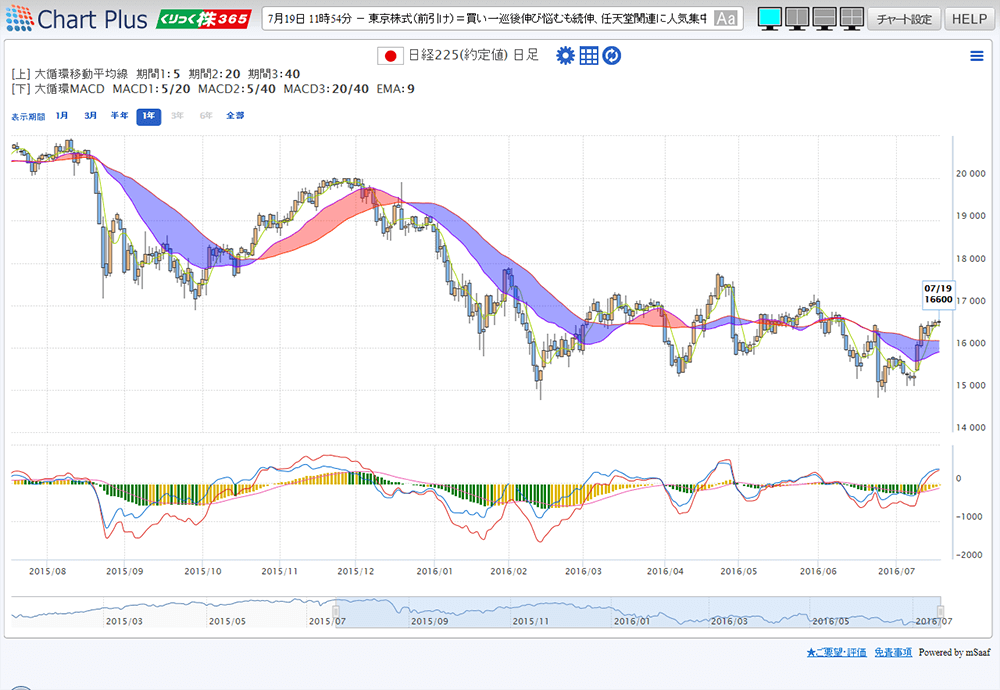Refresh the chart with the reload icon

point(612,56)
